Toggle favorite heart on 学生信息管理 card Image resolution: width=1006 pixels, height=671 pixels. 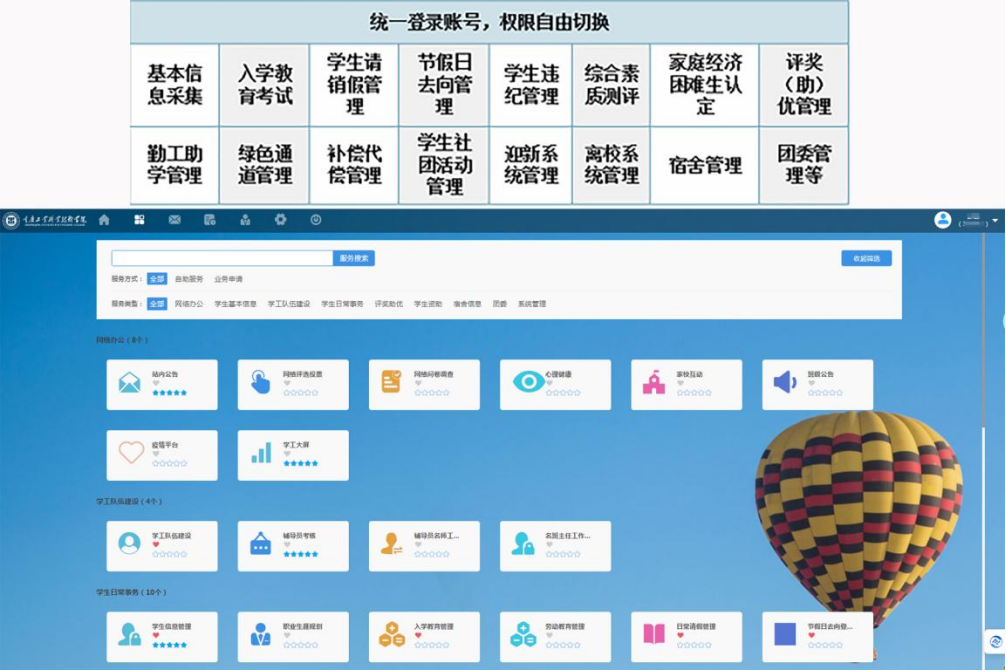156,636
